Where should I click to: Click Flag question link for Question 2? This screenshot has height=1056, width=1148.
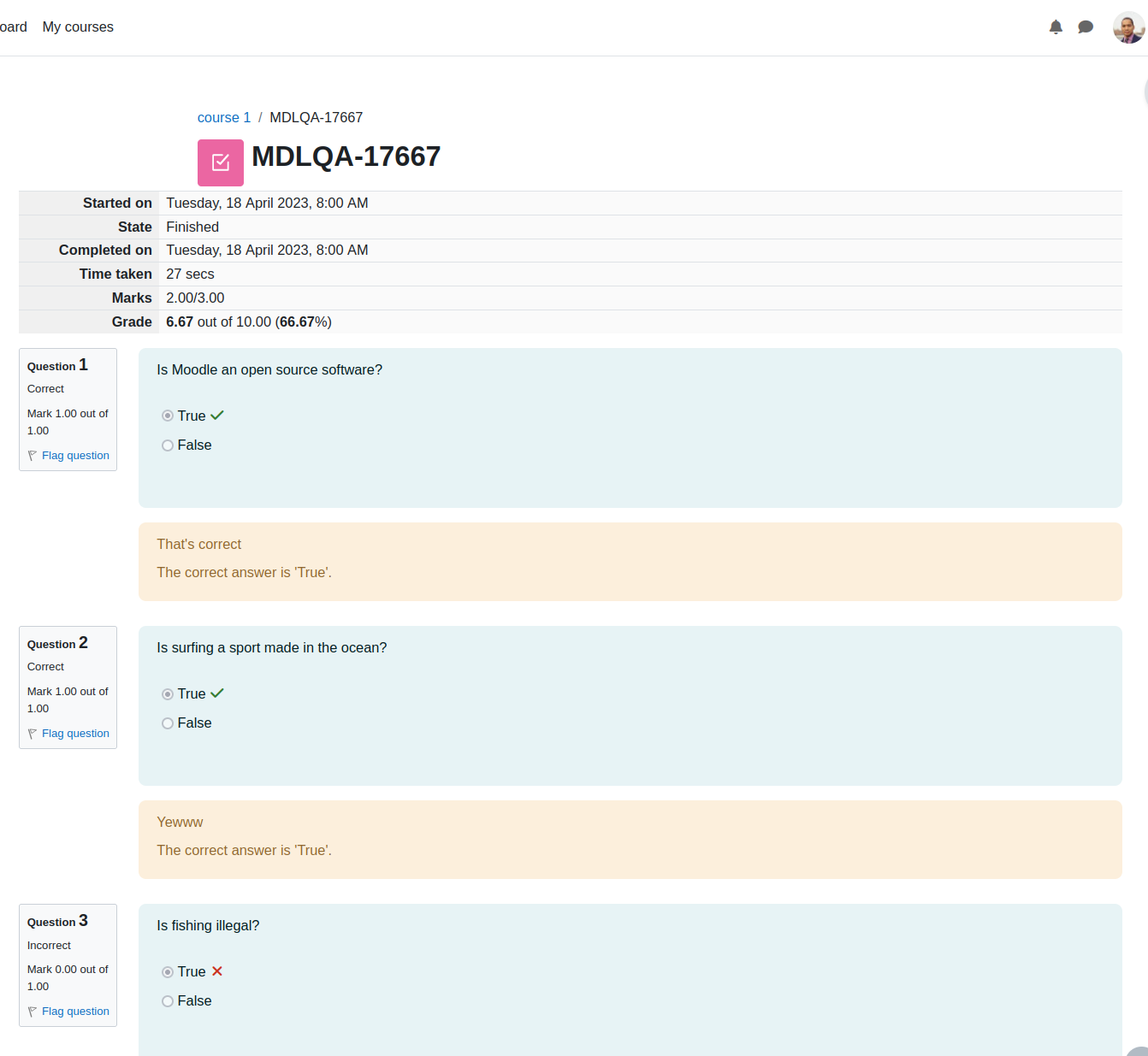pyautogui.click(x=75, y=734)
